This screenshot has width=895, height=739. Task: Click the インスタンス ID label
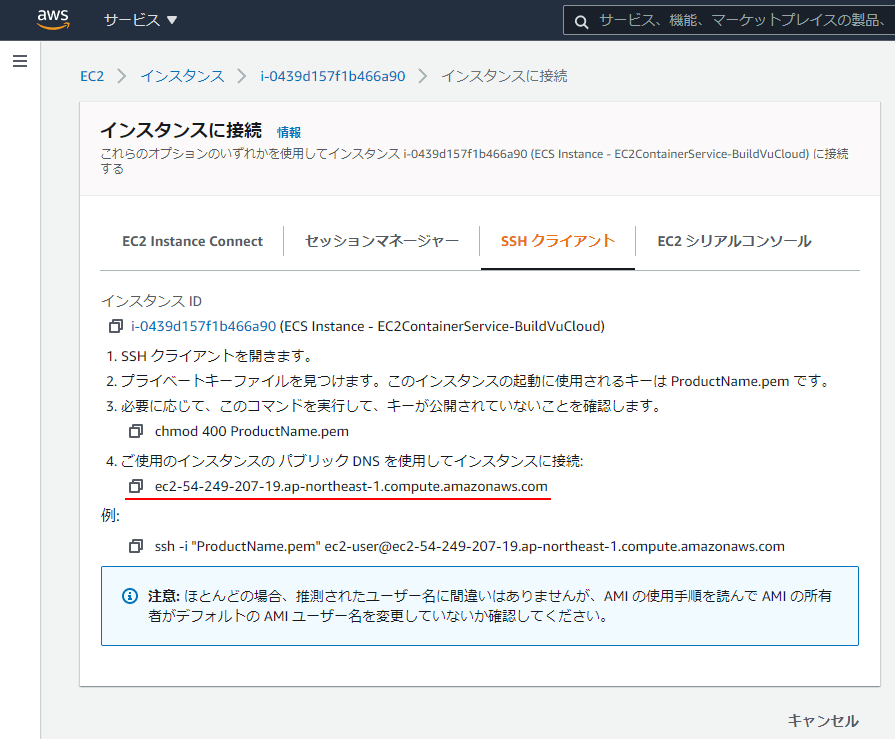(x=151, y=301)
